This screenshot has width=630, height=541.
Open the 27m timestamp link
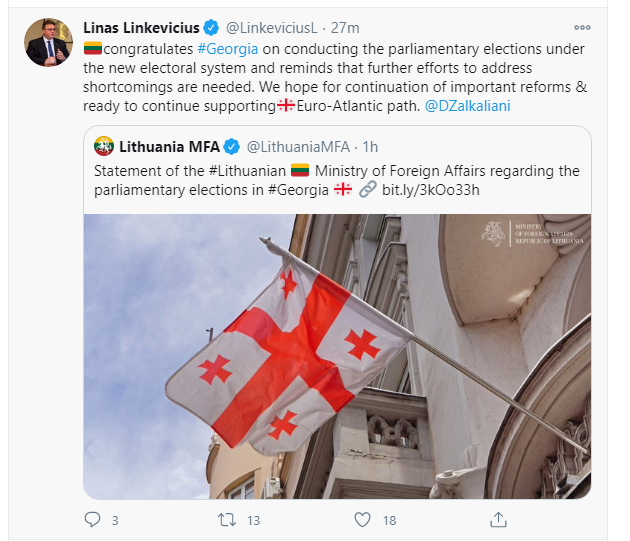[x=345, y=28]
